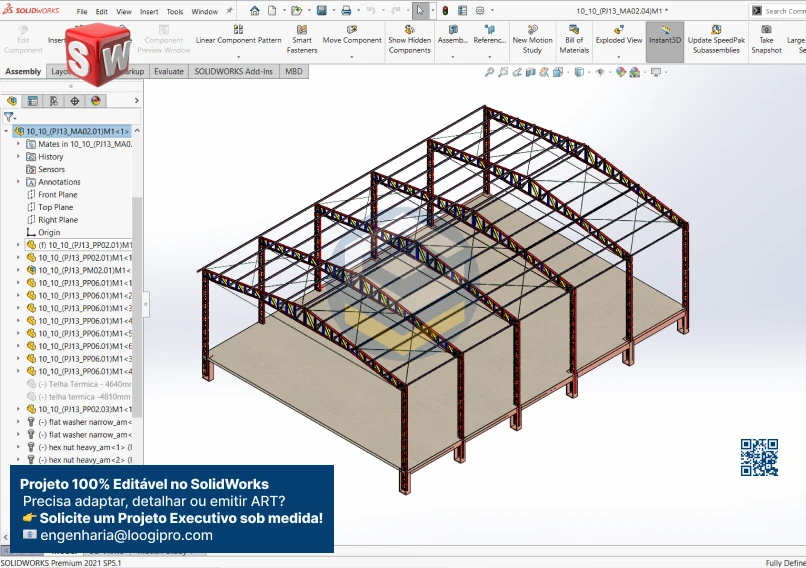Start a New Motion Study
Screen dimensions: 806x568
coord(533,40)
